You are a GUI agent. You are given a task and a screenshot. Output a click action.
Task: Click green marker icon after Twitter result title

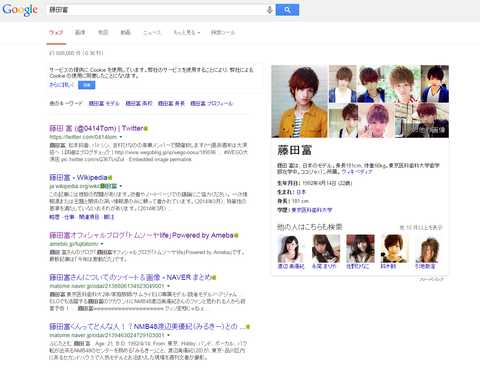click(146, 128)
